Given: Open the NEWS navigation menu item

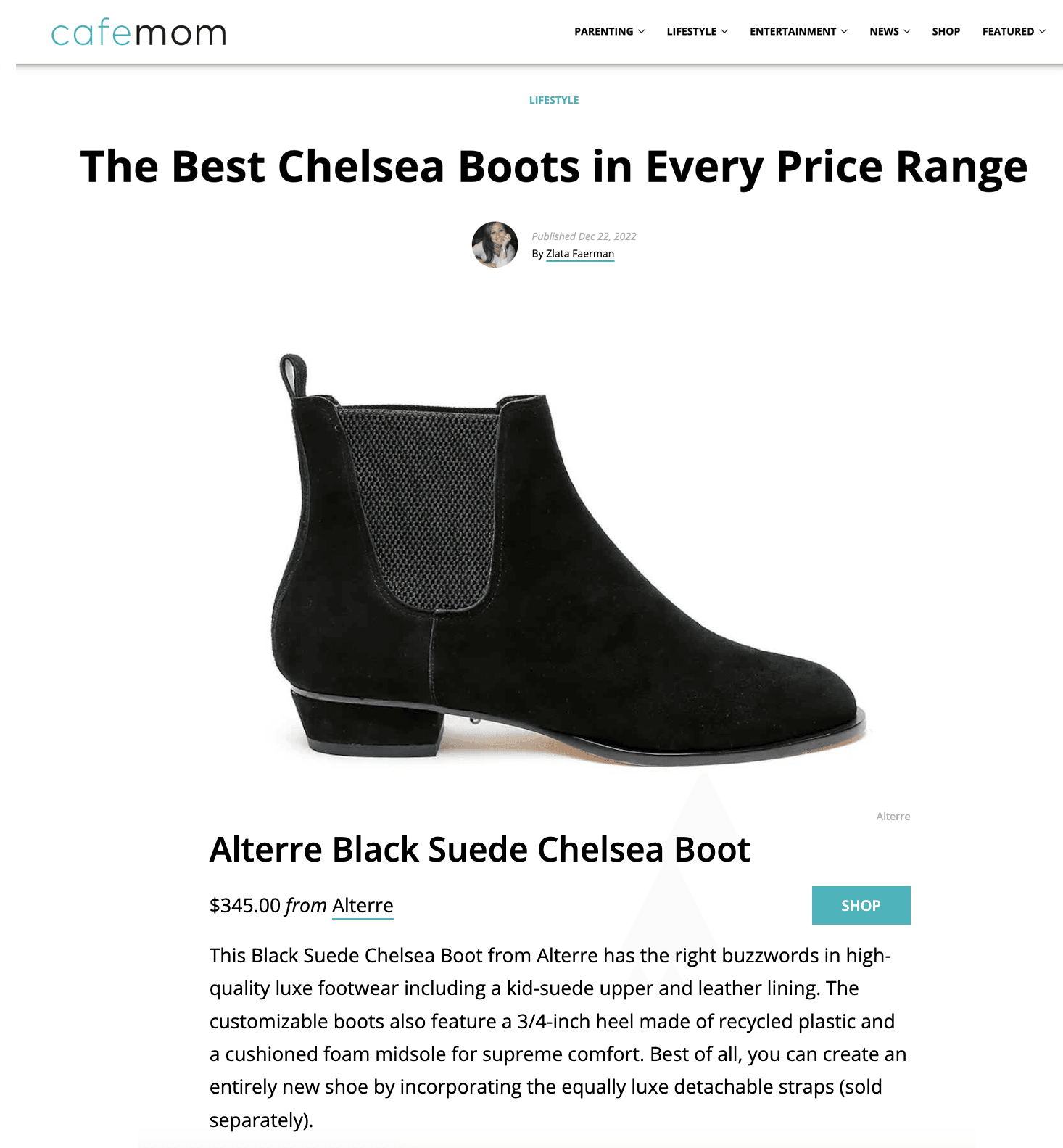Looking at the screenshot, I should click(885, 31).
